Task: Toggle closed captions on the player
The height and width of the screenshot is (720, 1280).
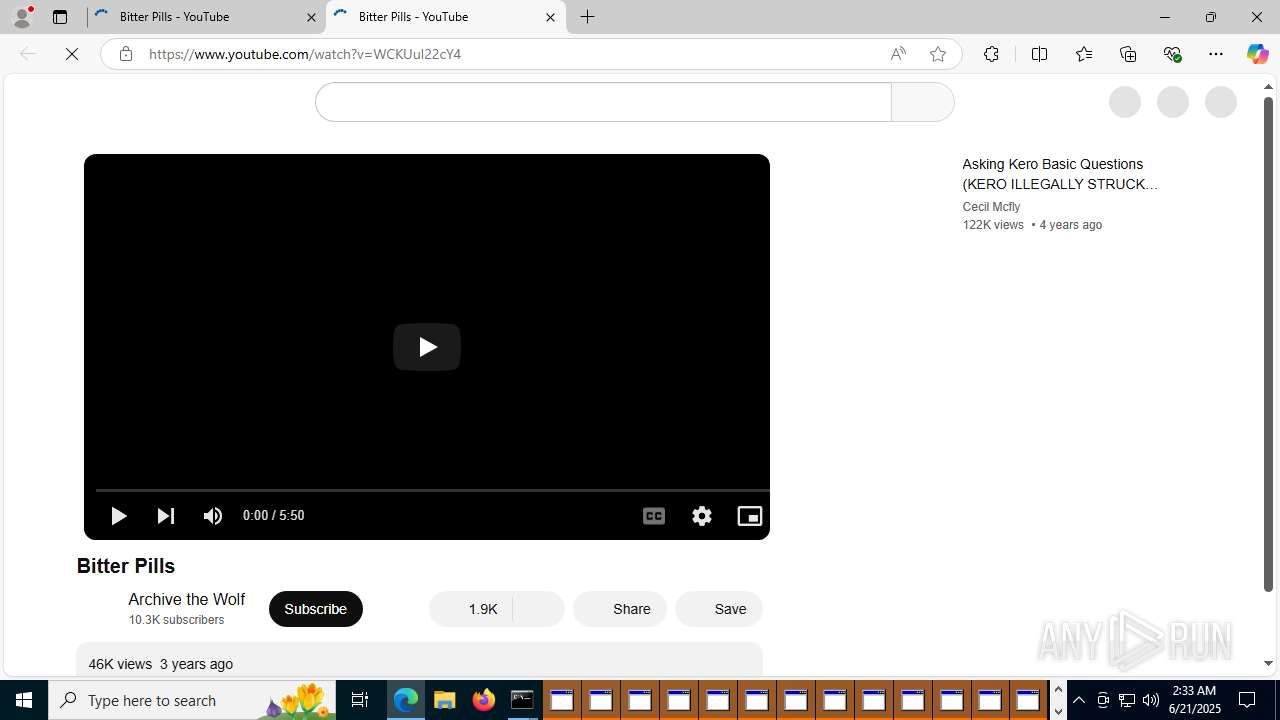Action: pos(654,516)
